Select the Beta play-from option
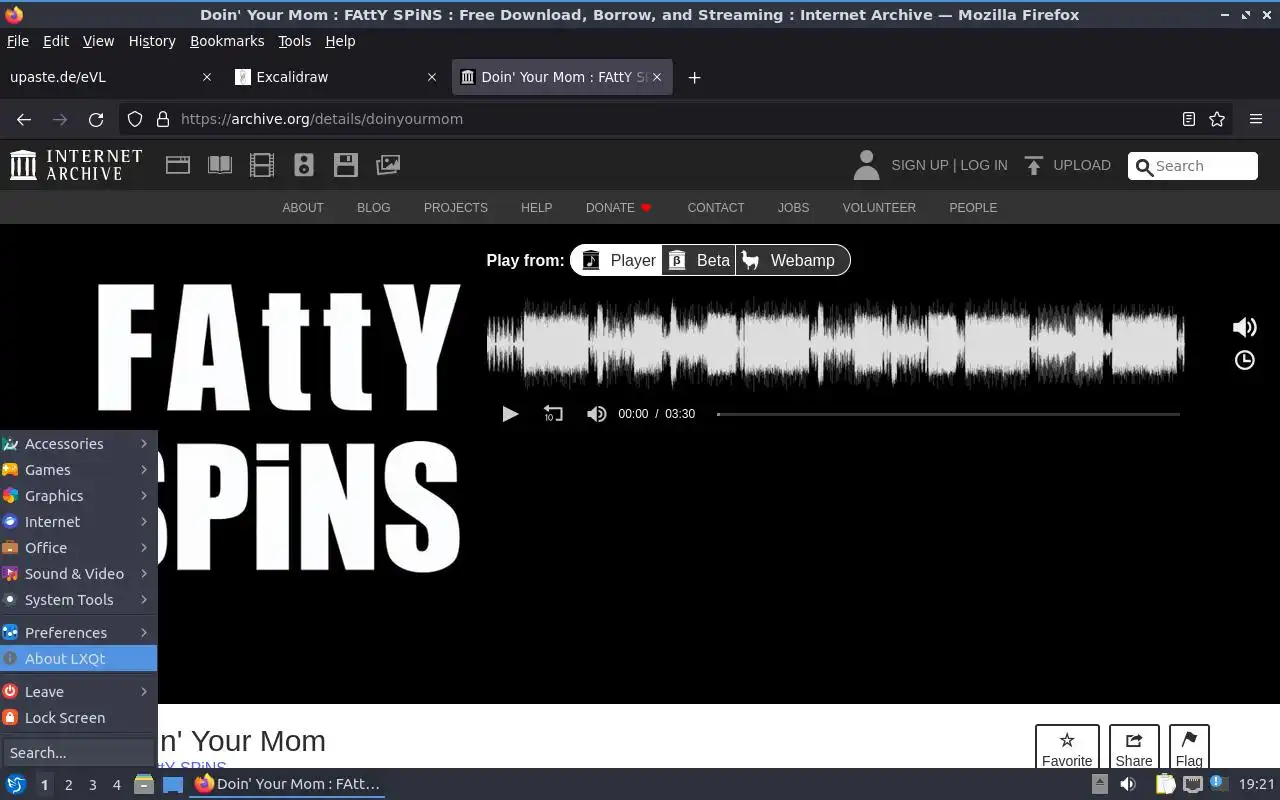The width and height of the screenshot is (1280, 800). click(x=698, y=260)
